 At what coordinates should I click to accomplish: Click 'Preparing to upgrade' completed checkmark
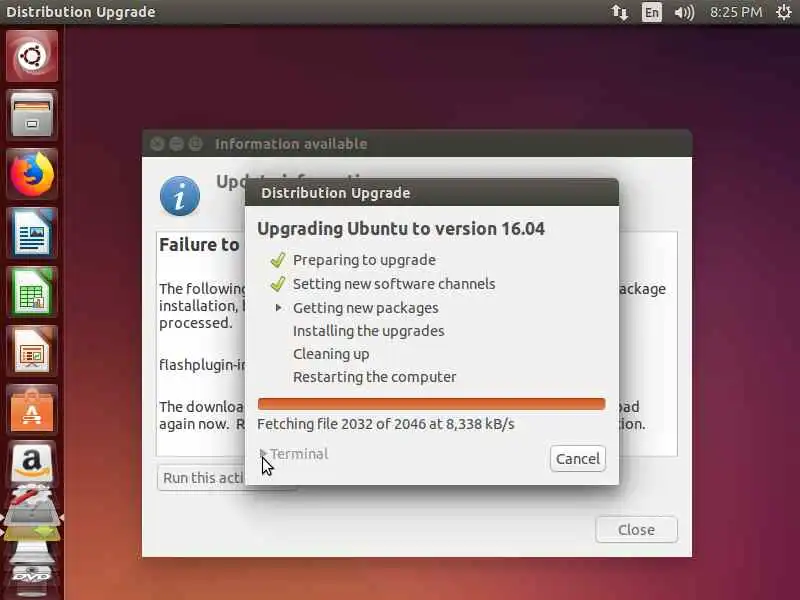coord(278,260)
